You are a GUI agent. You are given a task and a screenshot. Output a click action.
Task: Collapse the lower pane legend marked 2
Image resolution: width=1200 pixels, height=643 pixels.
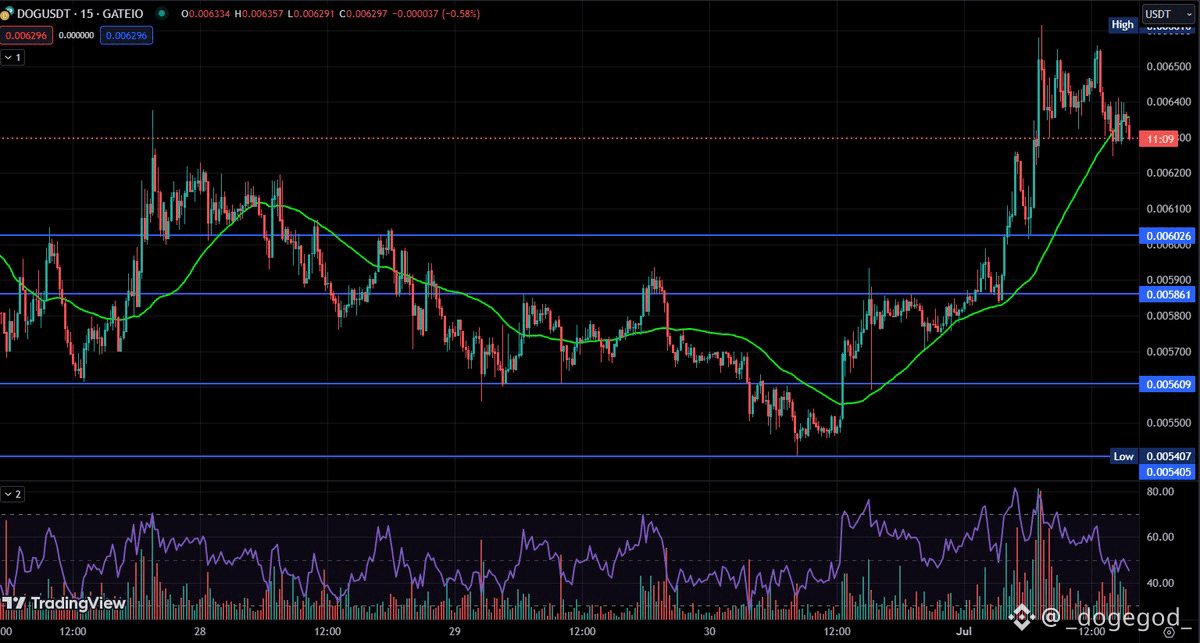click(x=13, y=494)
